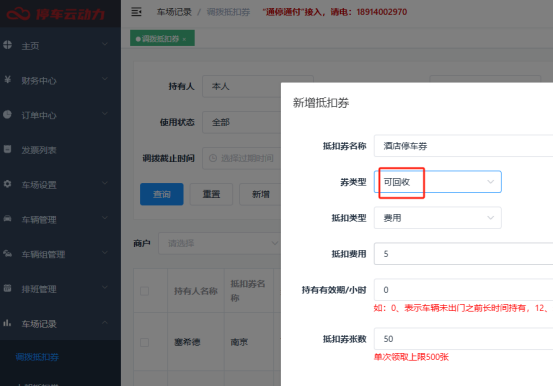Switch to the green 调拨抵扣券 tab

162,38
